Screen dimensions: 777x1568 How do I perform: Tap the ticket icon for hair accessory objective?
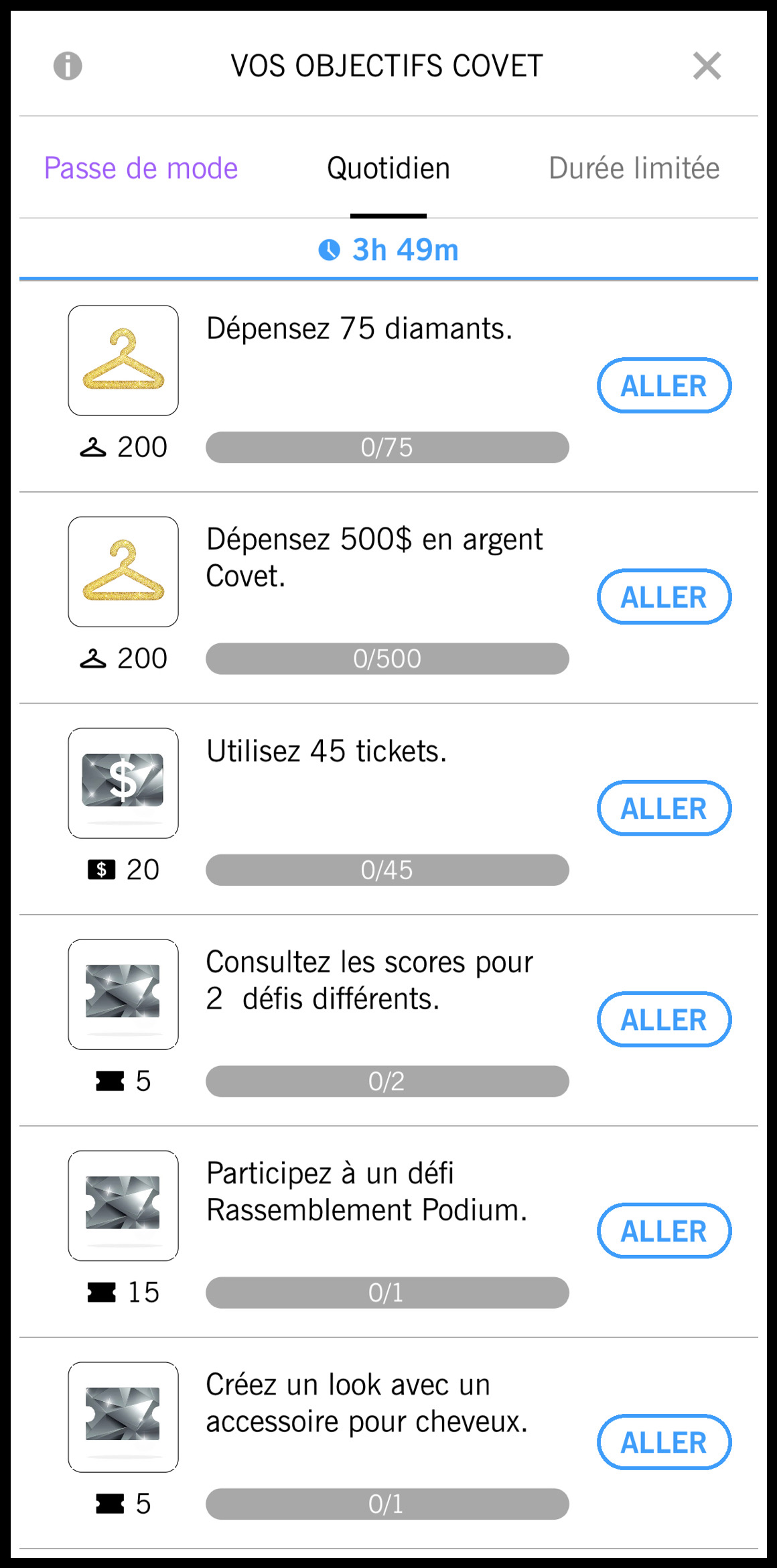click(x=123, y=1417)
